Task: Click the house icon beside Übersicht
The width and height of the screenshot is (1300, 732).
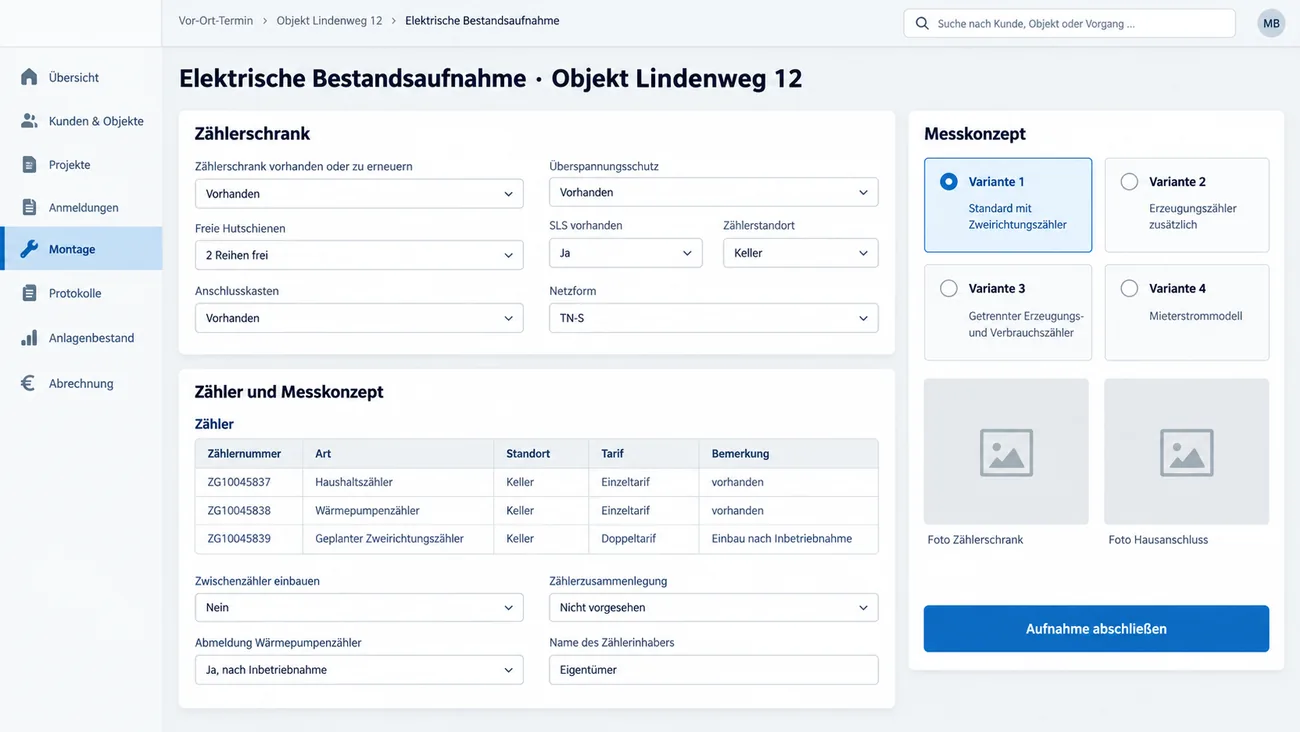Action: pyautogui.click(x=29, y=77)
